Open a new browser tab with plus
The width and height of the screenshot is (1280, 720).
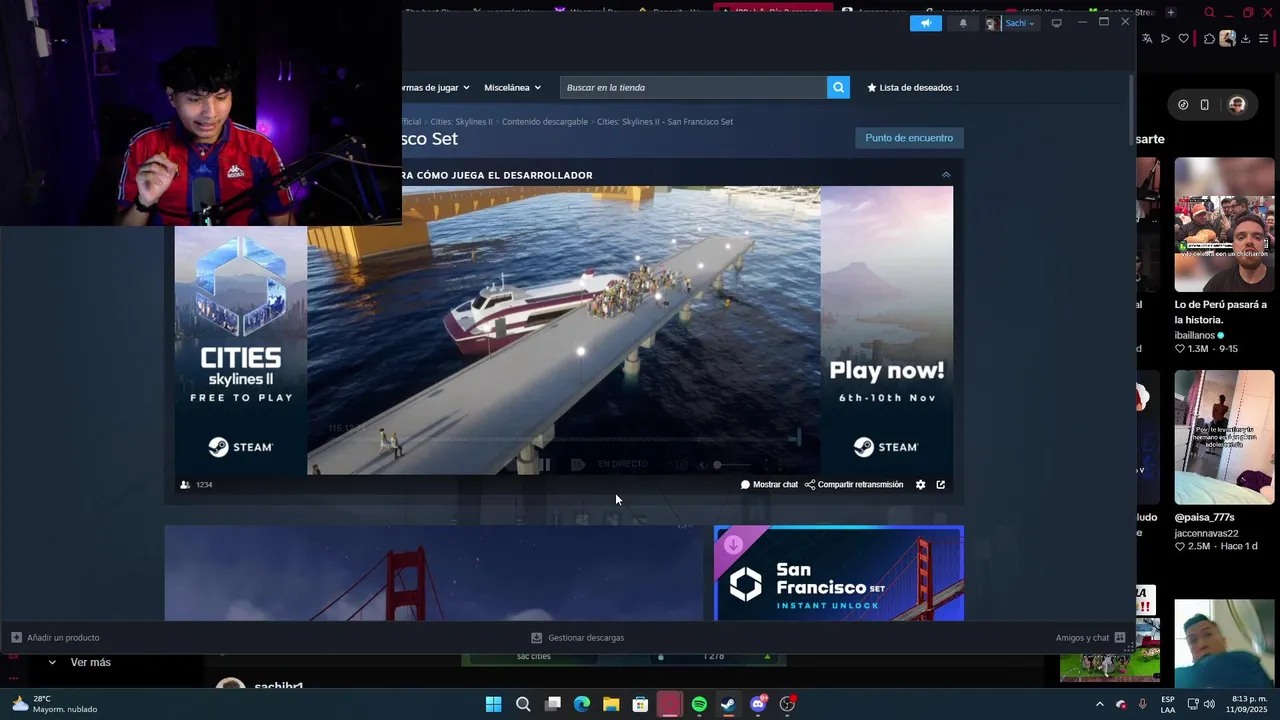click(1171, 12)
